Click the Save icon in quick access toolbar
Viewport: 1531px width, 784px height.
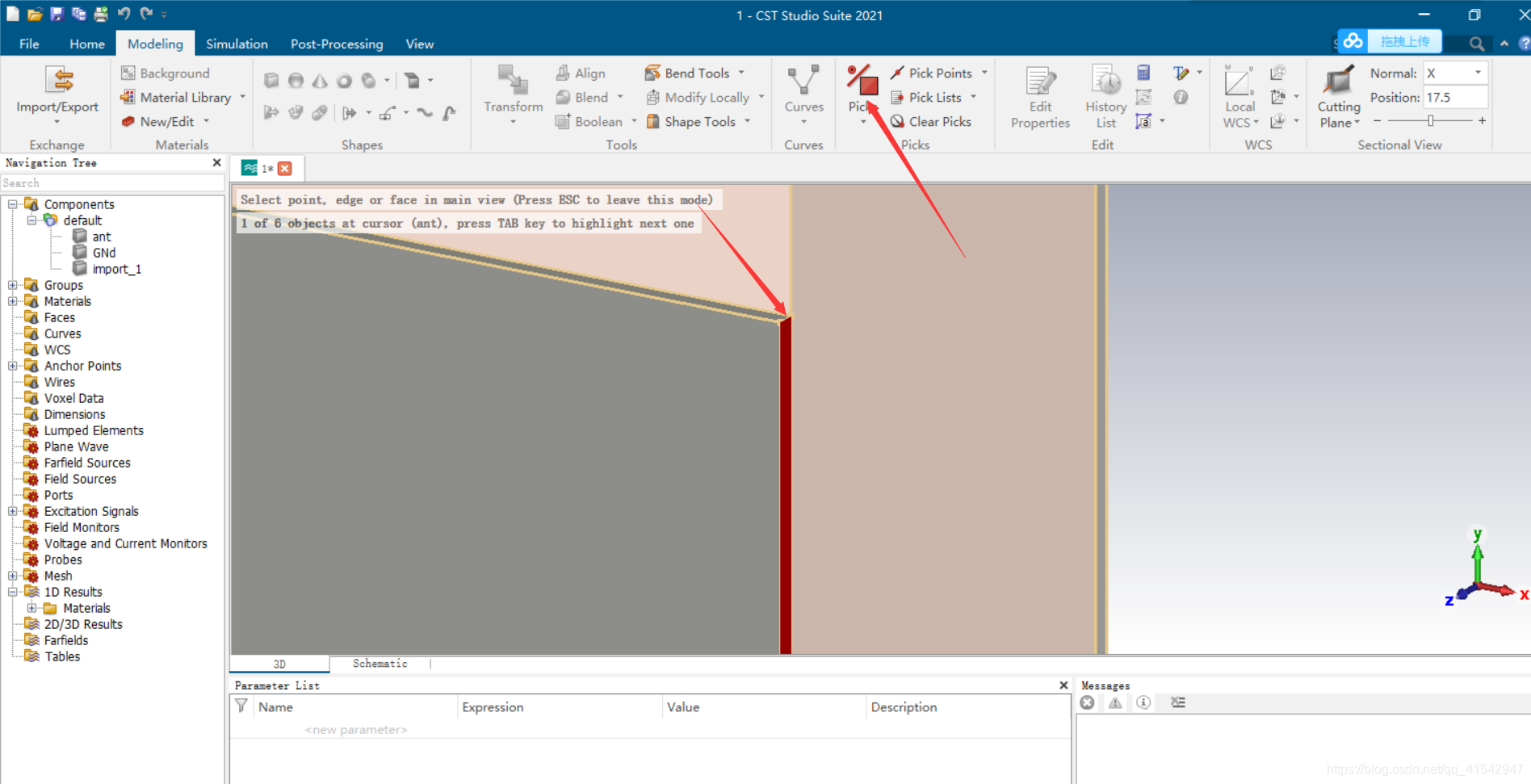(x=57, y=14)
